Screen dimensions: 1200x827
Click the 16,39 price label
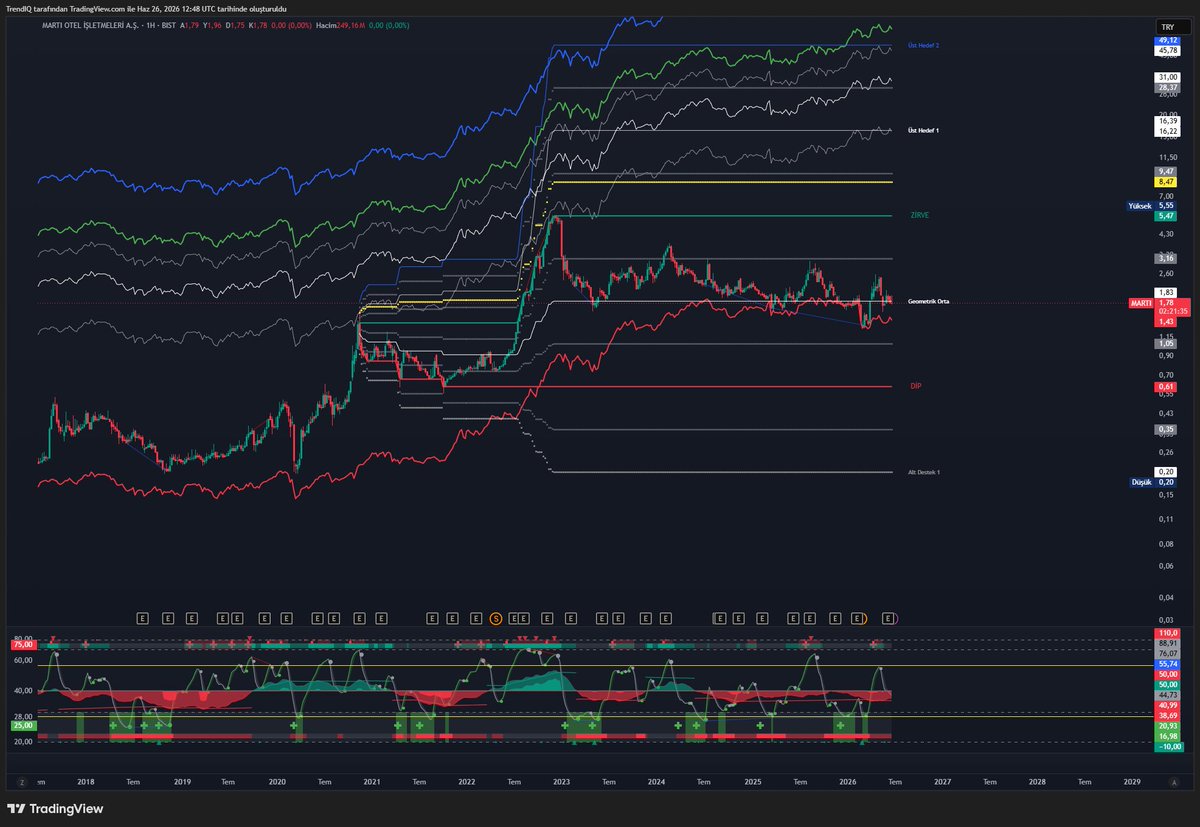[x=1166, y=121]
